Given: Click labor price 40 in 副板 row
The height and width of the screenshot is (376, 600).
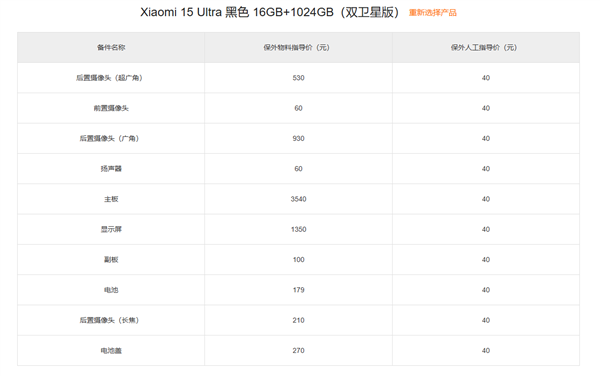Looking at the screenshot, I should [486, 260].
